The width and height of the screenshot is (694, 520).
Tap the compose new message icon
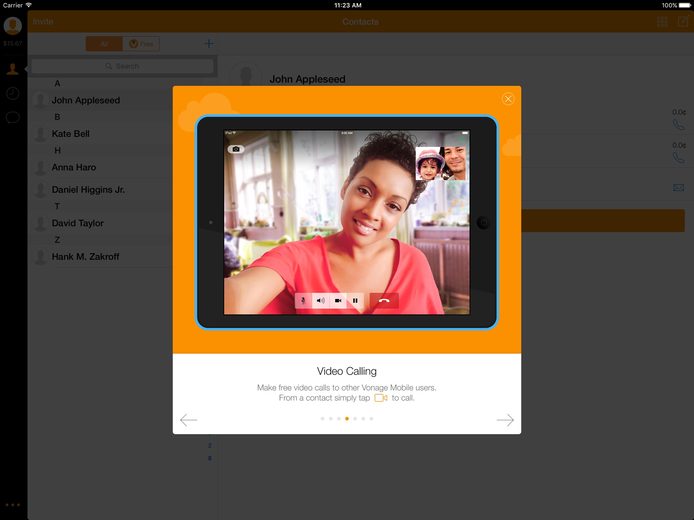coord(683,21)
